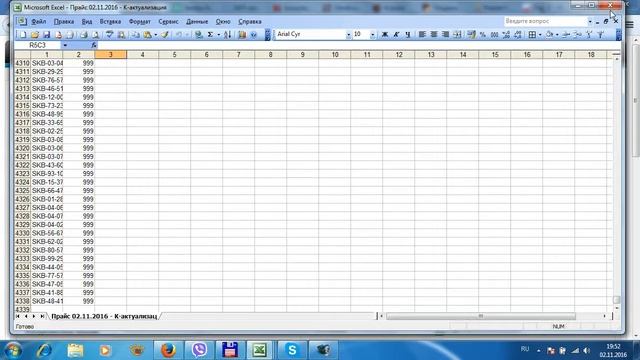Open the Вставка menu

[x=110, y=22]
